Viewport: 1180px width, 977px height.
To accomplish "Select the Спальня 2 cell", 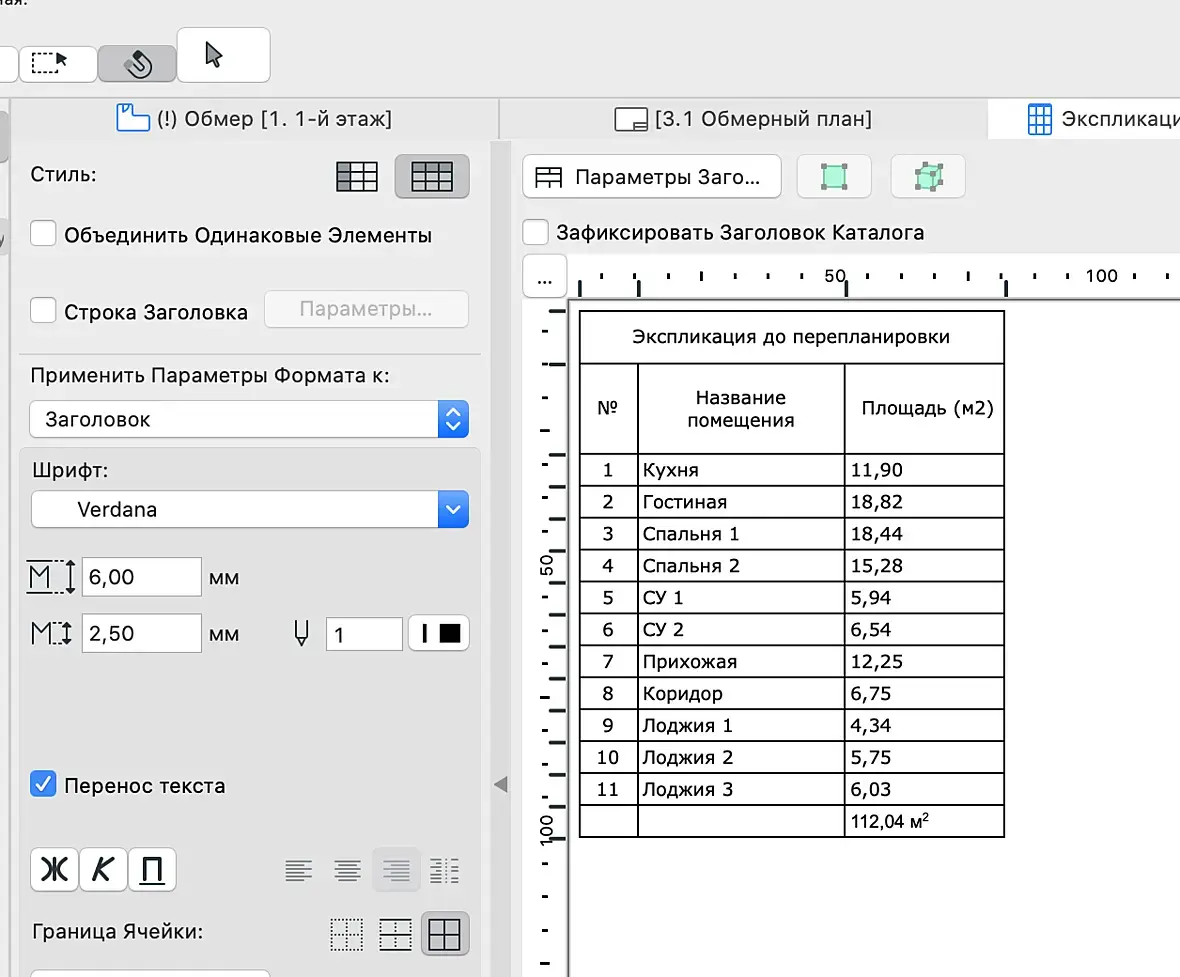I will [x=741, y=565].
